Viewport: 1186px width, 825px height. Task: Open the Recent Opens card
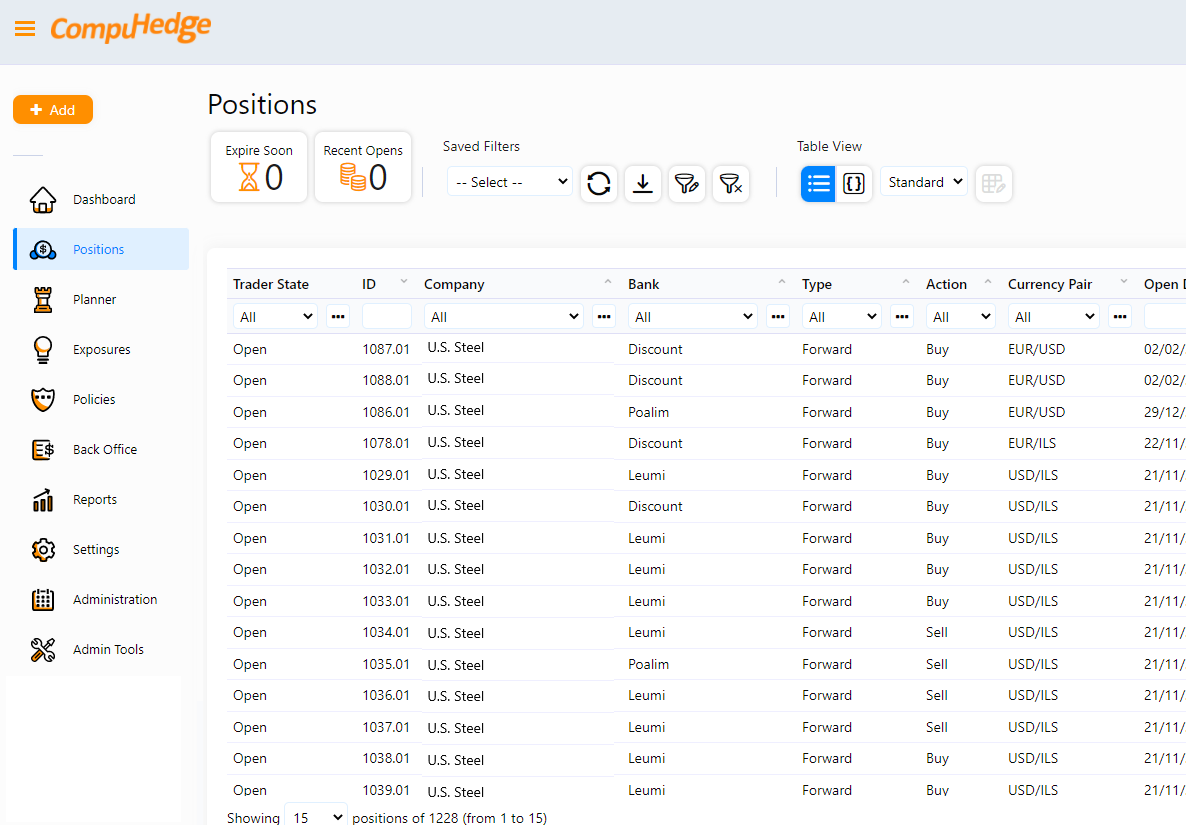pyautogui.click(x=363, y=167)
